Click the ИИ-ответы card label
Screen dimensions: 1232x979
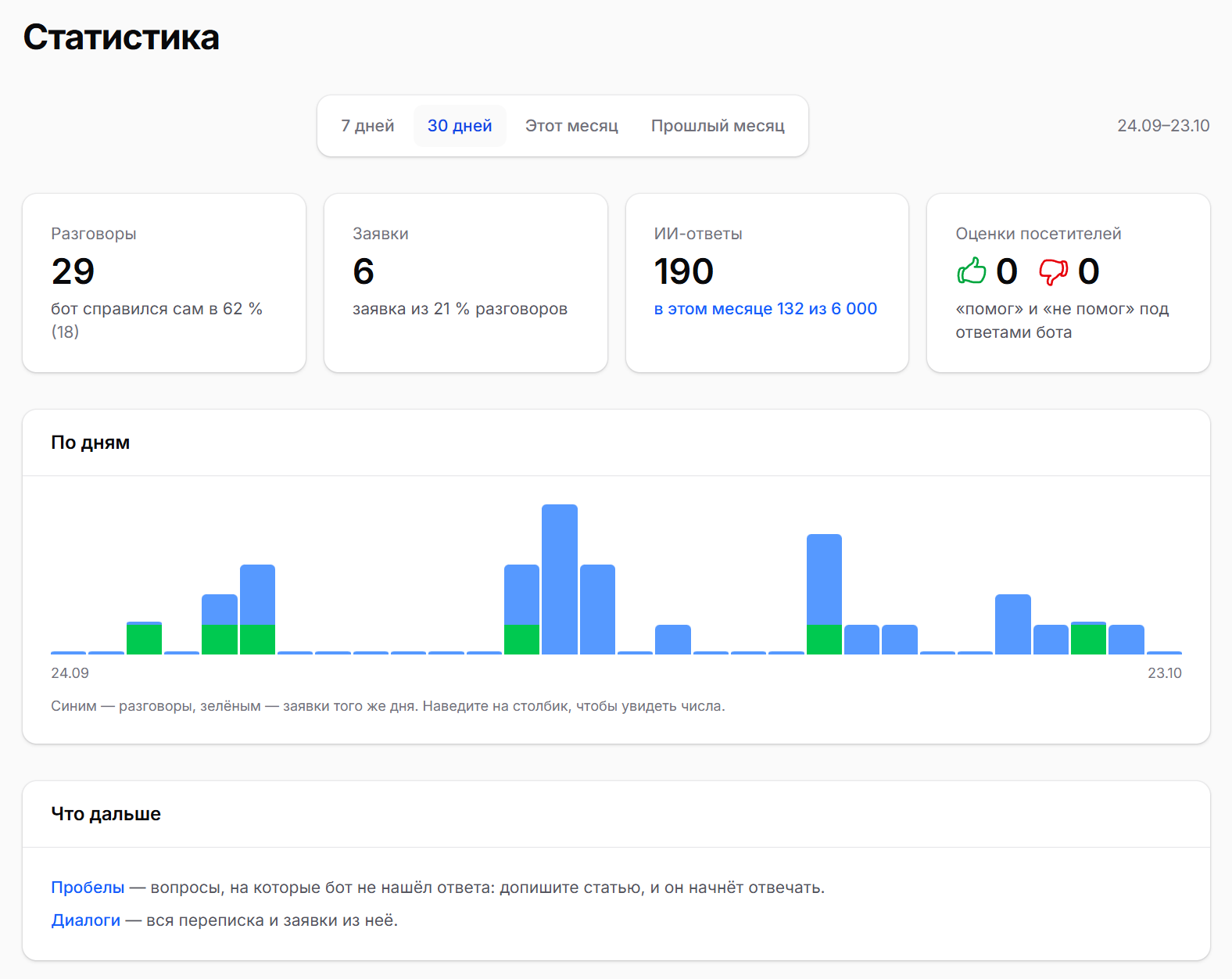click(x=698, y=234)
